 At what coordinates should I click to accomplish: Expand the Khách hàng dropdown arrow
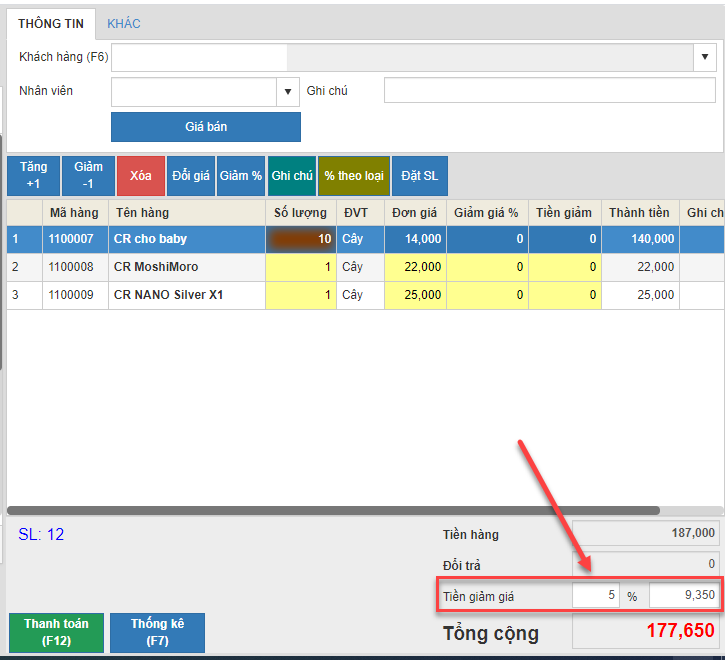tap(704, 57)
